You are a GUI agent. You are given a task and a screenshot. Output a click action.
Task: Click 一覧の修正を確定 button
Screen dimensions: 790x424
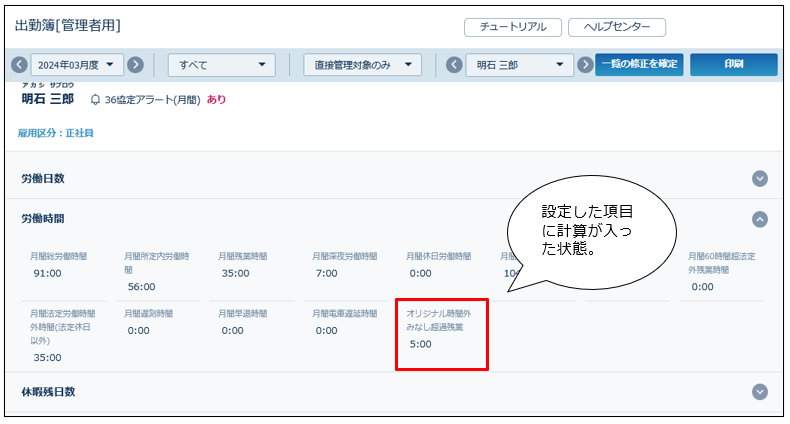coord(639,64)
